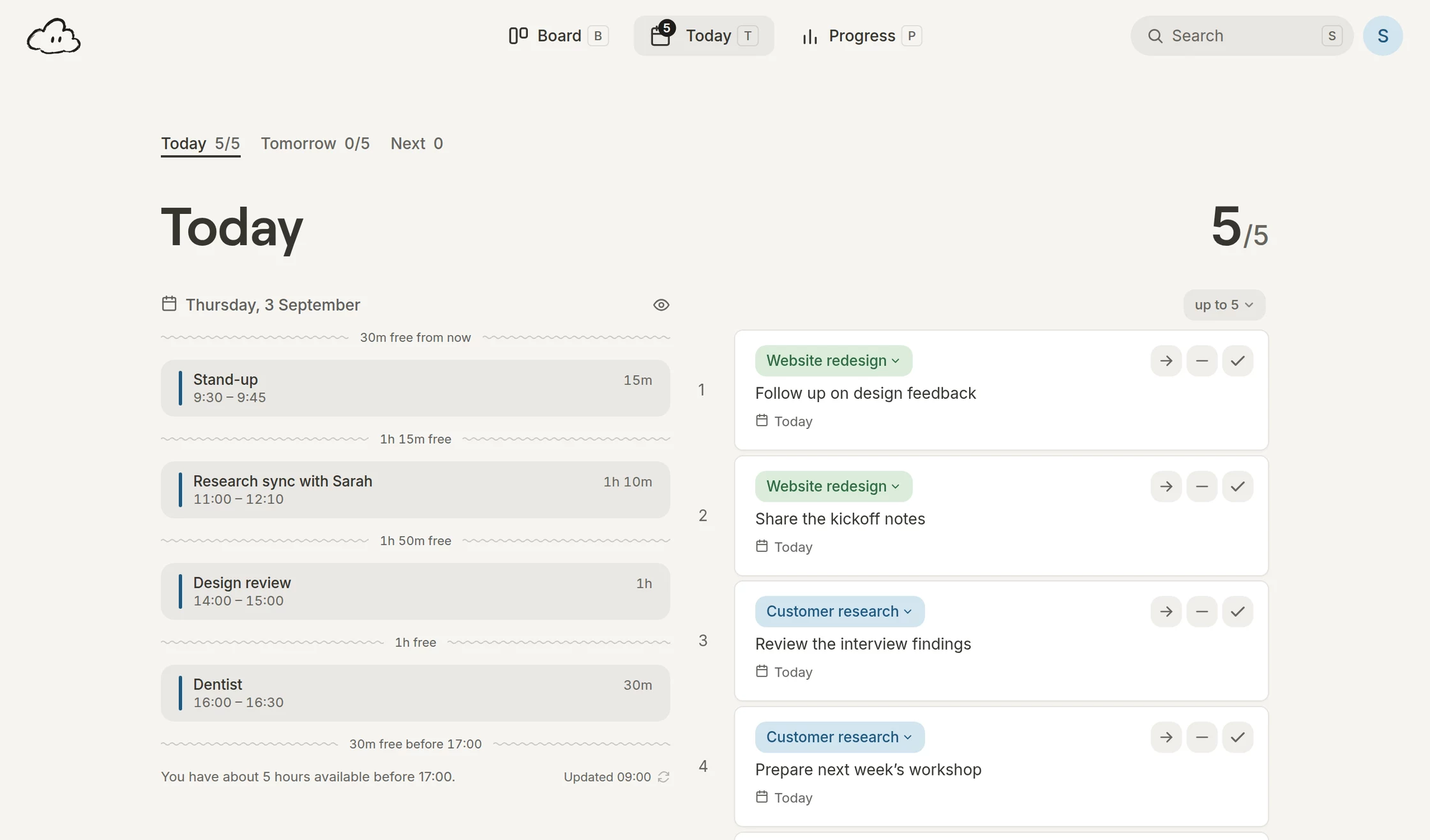Move 'Follow up on design feedback' with arrow icon

pyautogui.click(x=1166, y=361)
